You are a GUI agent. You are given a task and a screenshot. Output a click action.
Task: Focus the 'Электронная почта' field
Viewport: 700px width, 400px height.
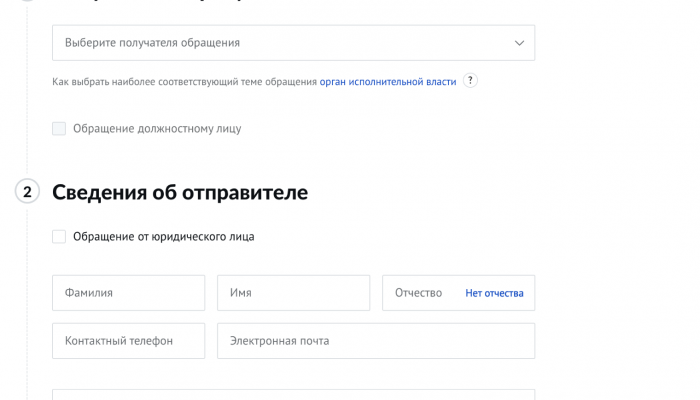tap(375, 341)
